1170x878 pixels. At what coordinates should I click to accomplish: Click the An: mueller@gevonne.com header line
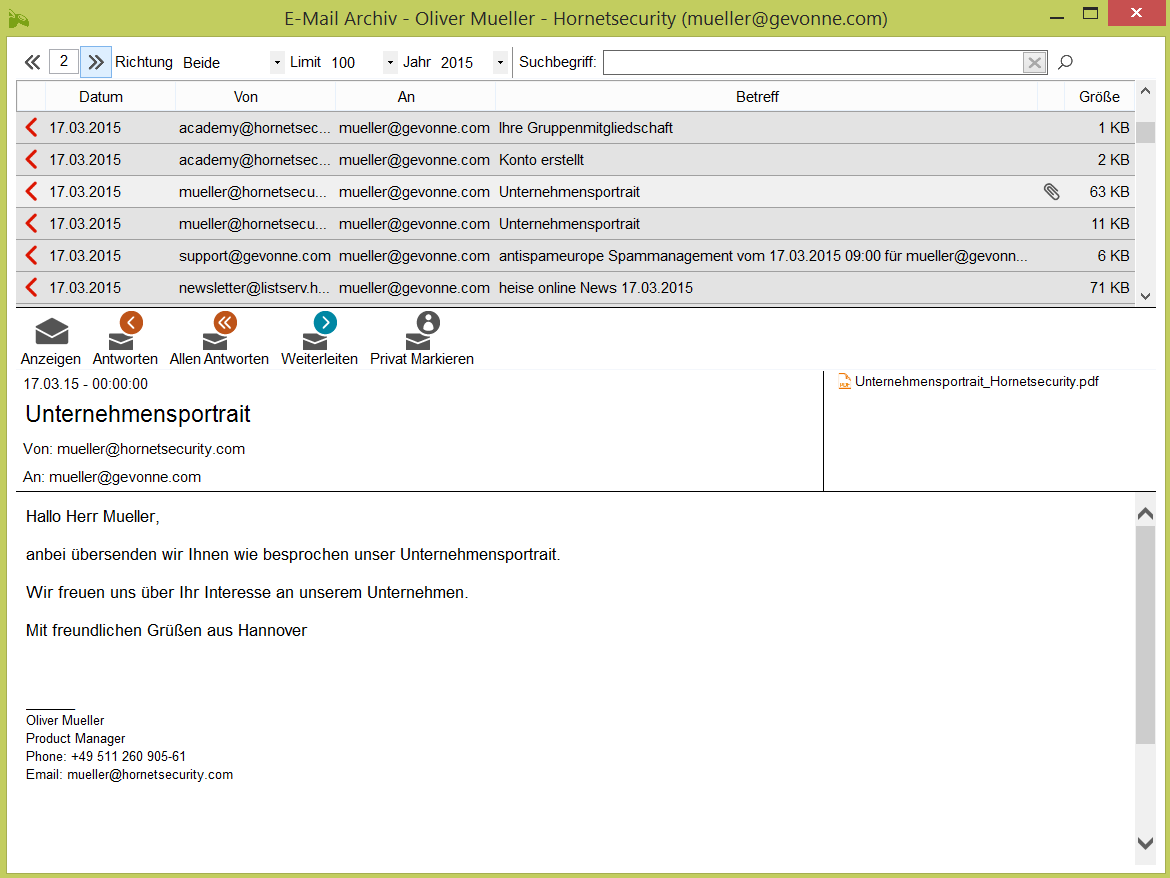(112, 477)
